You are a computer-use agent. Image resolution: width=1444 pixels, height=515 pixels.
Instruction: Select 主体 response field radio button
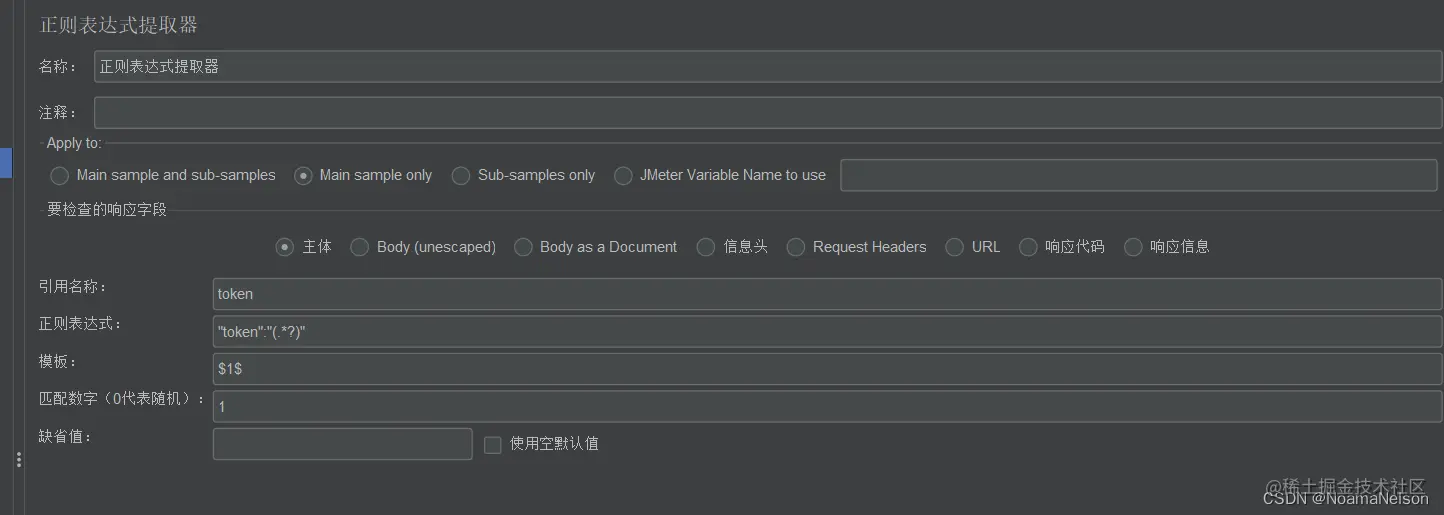click(285, 247)
